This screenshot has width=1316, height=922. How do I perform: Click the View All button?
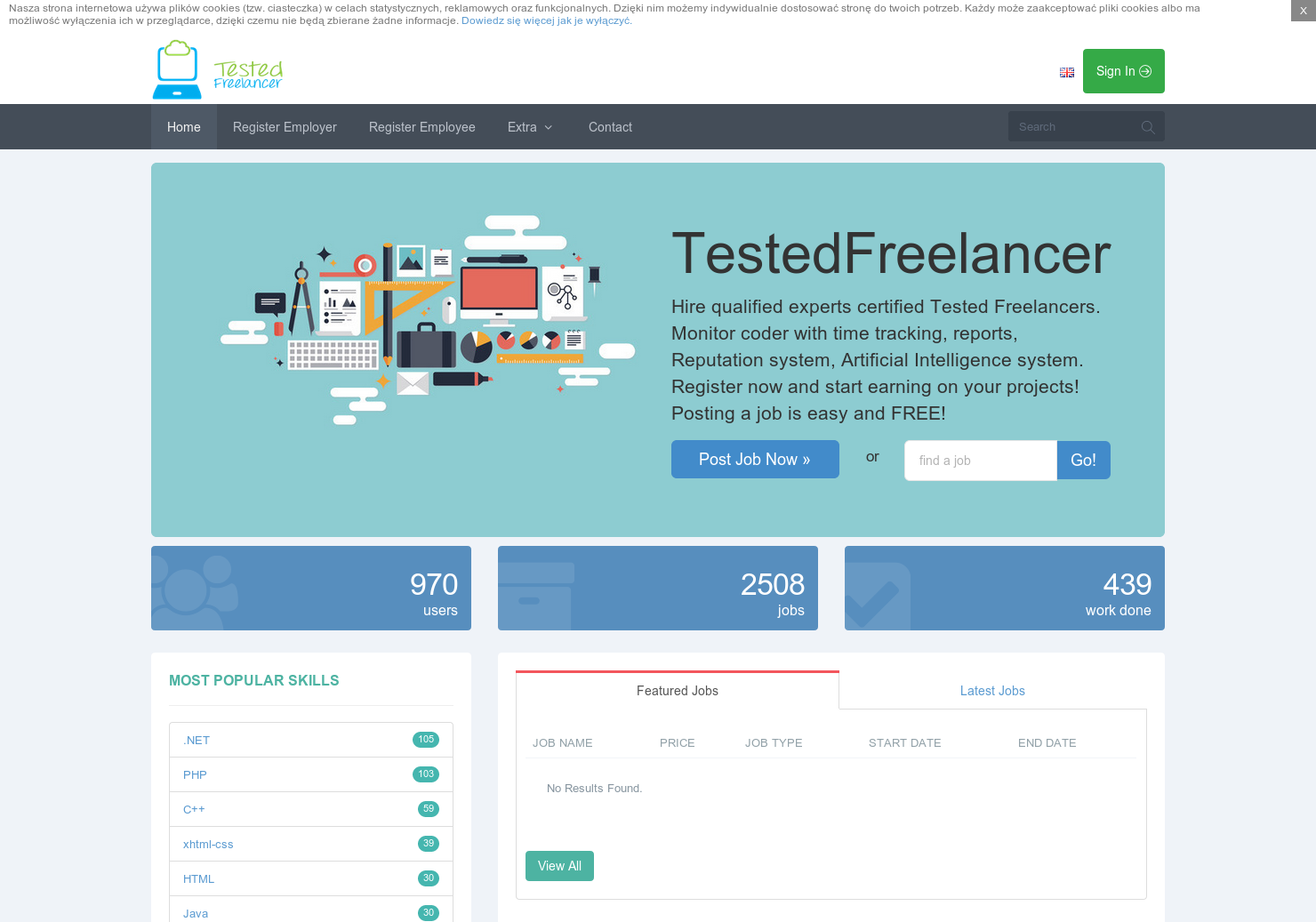[559, 865]
